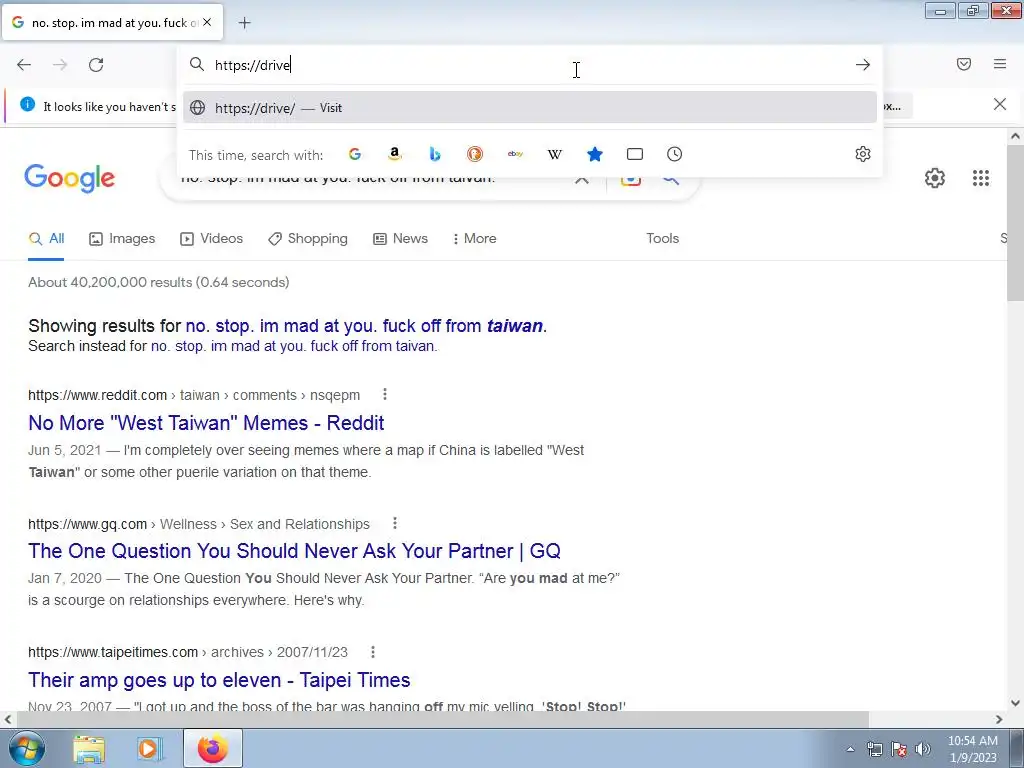Click the 'About 40,200,000 results' text
Screen dimensions: 1024x768
(x=159, y=282)
